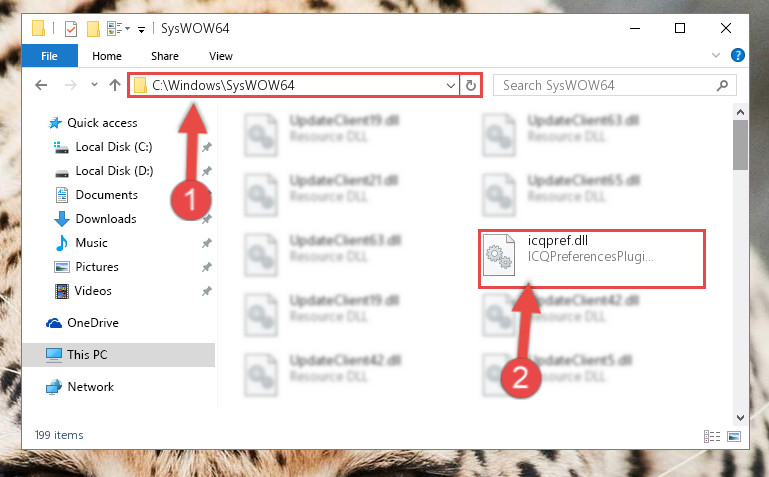Refresh the SysWOW64 folder view

pyautogui.click(x=471, y=85)
